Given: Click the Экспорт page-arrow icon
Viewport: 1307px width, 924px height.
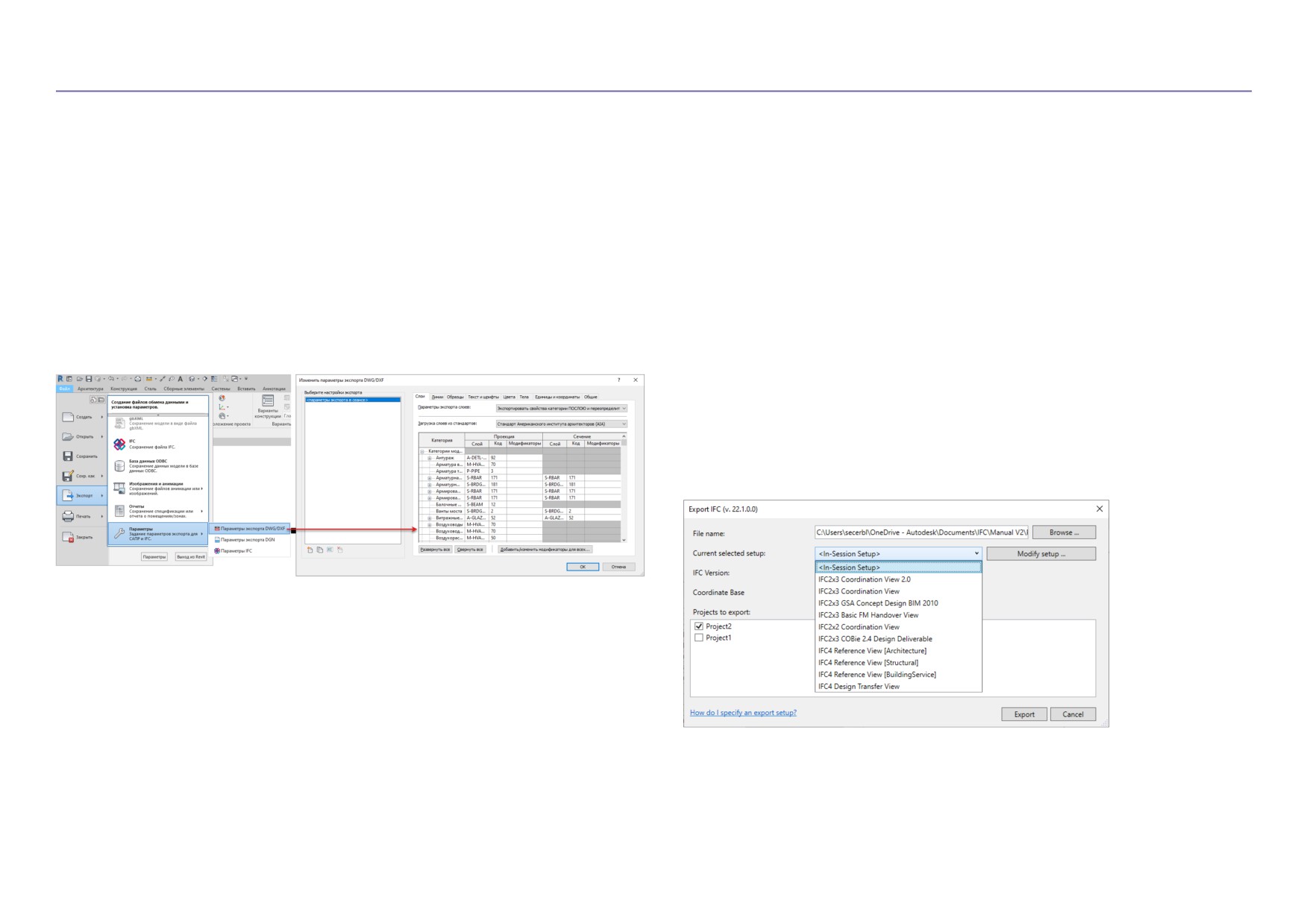Looking at the screenshot, I should (x=68, y=496).
